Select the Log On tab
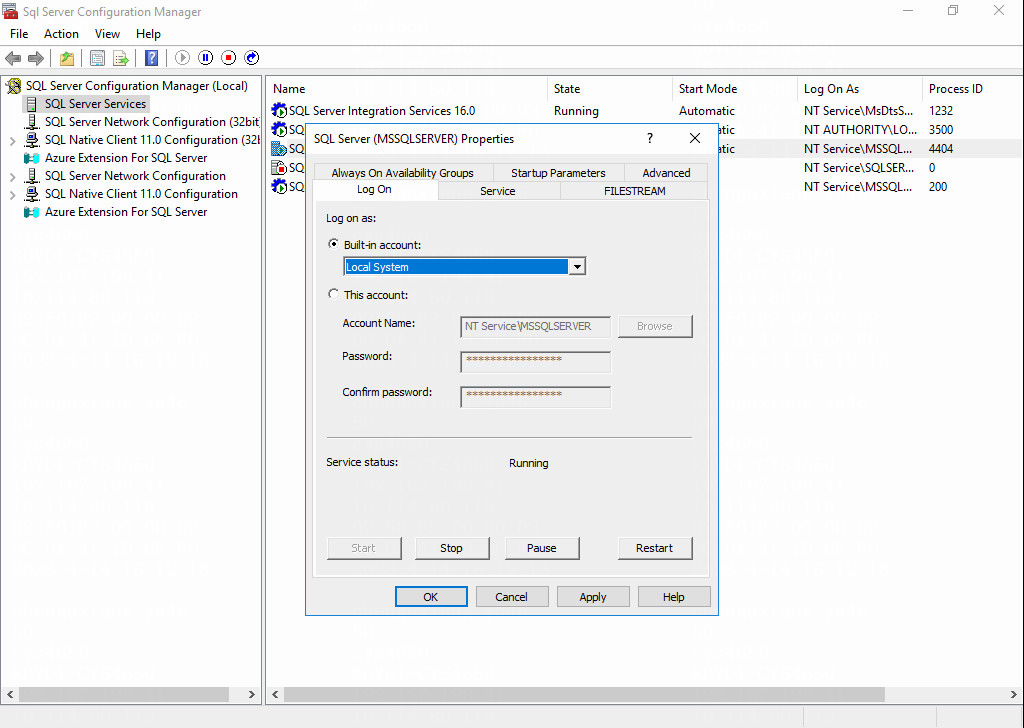 tap(375, 189)
